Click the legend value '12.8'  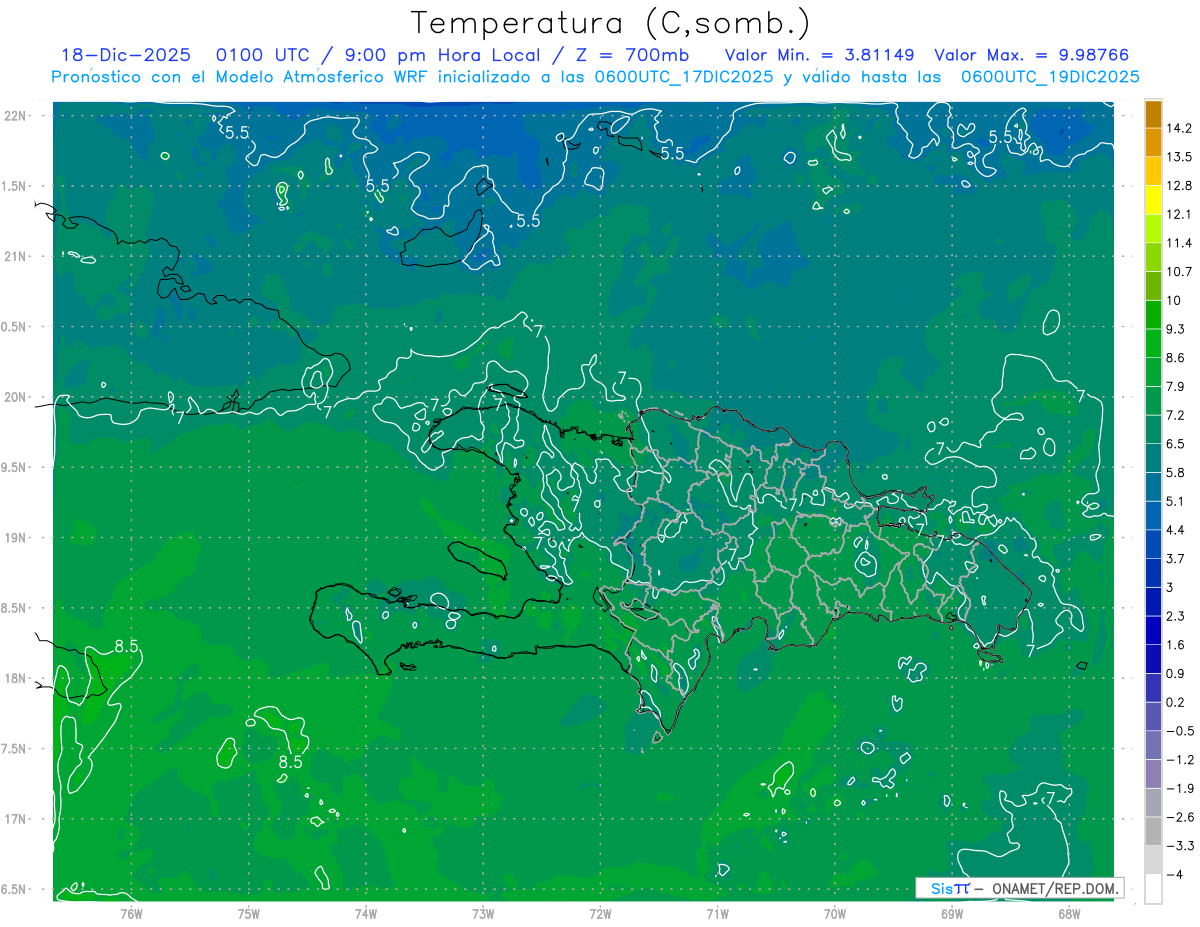click(1179, 186)
